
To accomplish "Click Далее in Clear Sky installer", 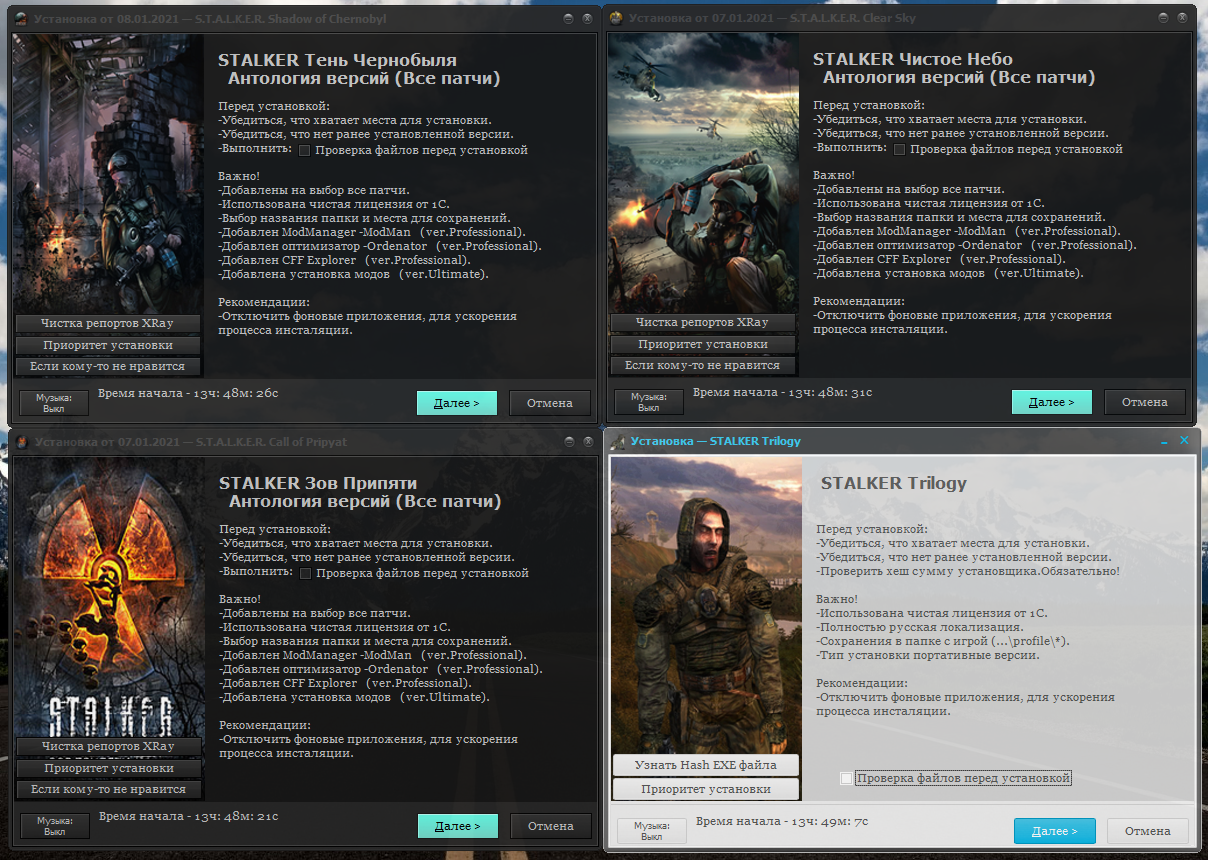I will pyautogui.click(x=1052, y=402).
